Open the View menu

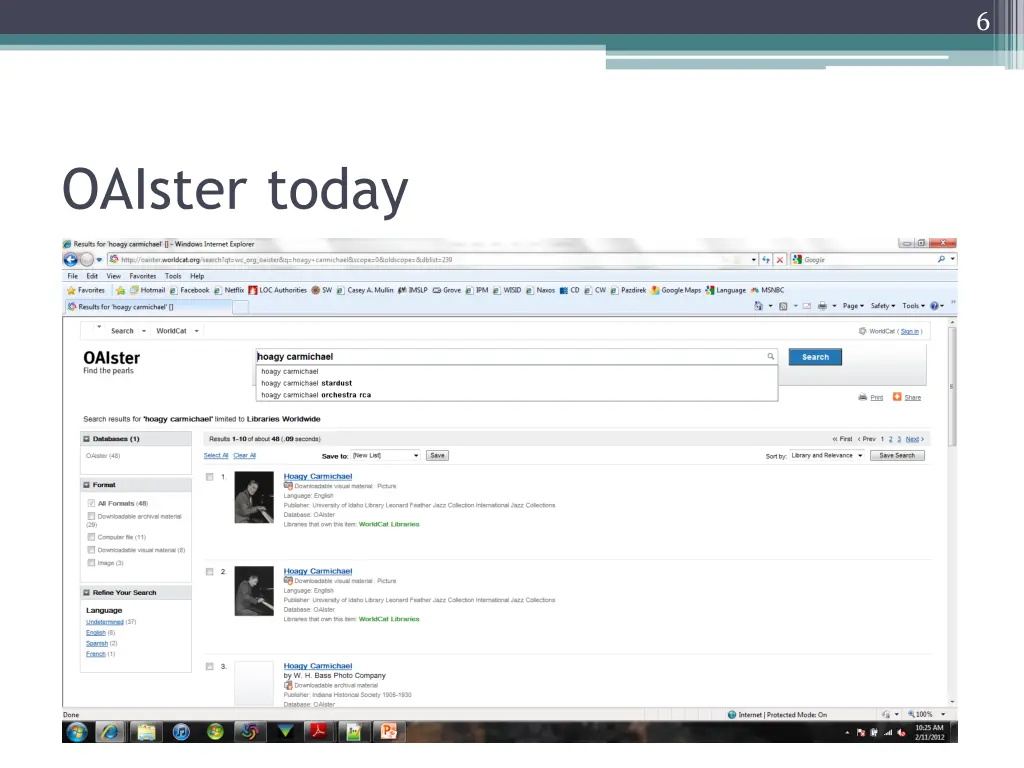(114, 276)
